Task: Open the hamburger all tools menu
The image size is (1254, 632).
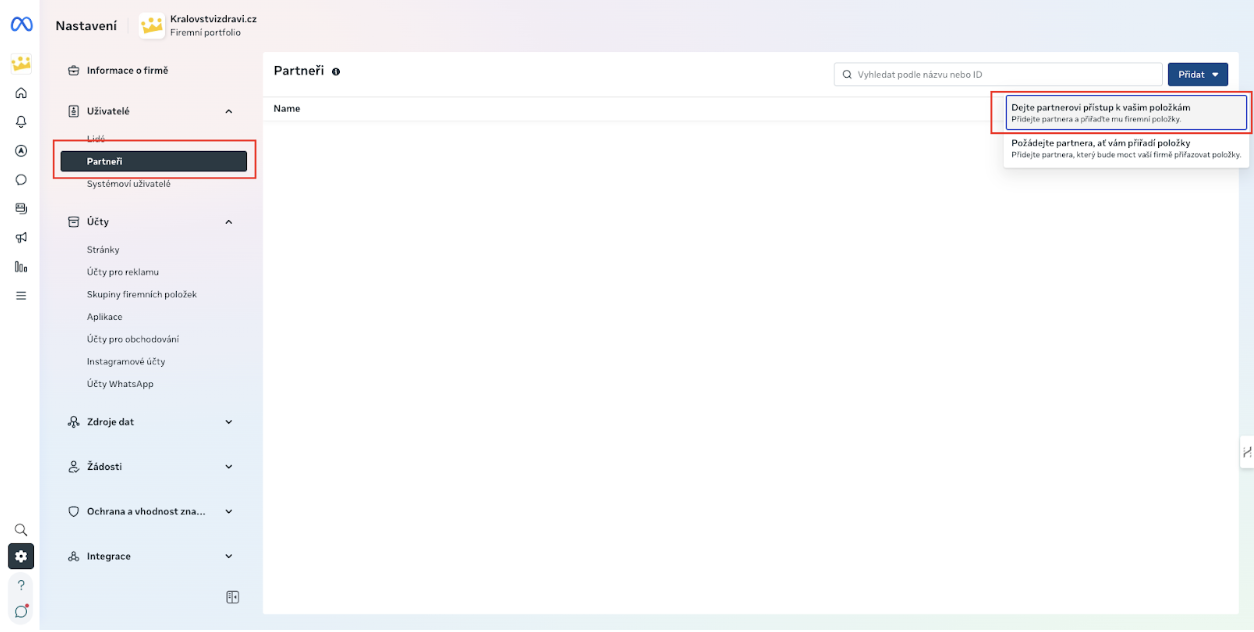Action: [x=21, y=296]
